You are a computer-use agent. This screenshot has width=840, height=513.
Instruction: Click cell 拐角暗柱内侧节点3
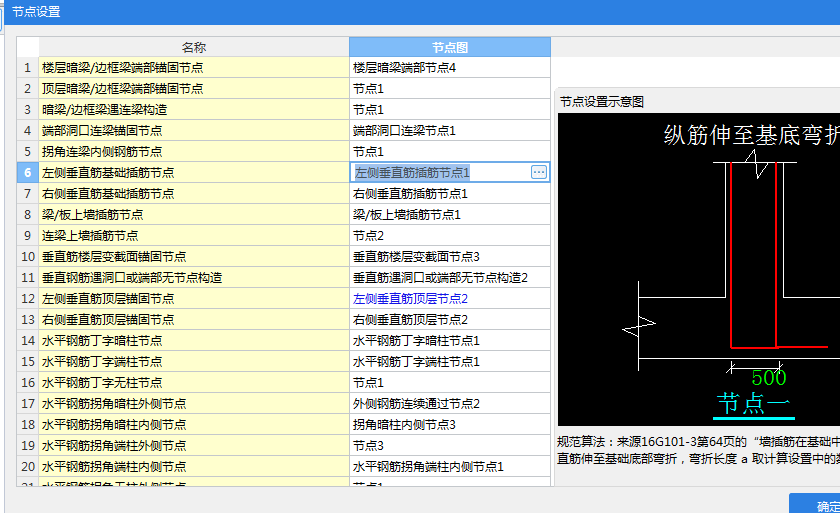point(450,425)
